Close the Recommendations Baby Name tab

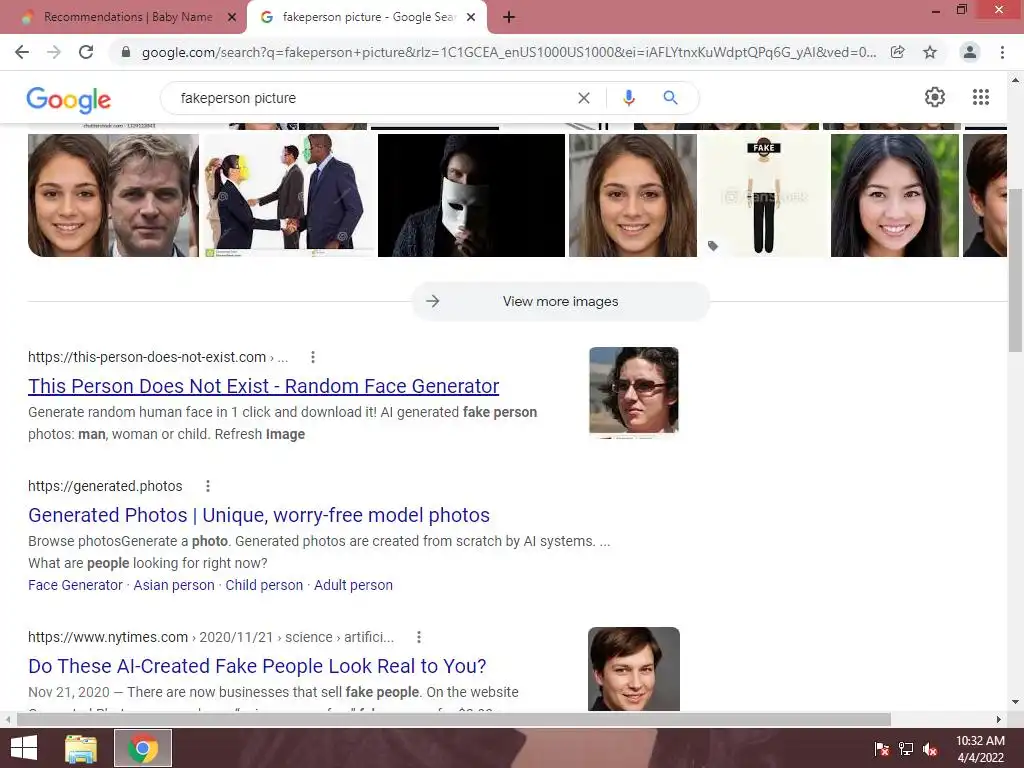(231, 17)
